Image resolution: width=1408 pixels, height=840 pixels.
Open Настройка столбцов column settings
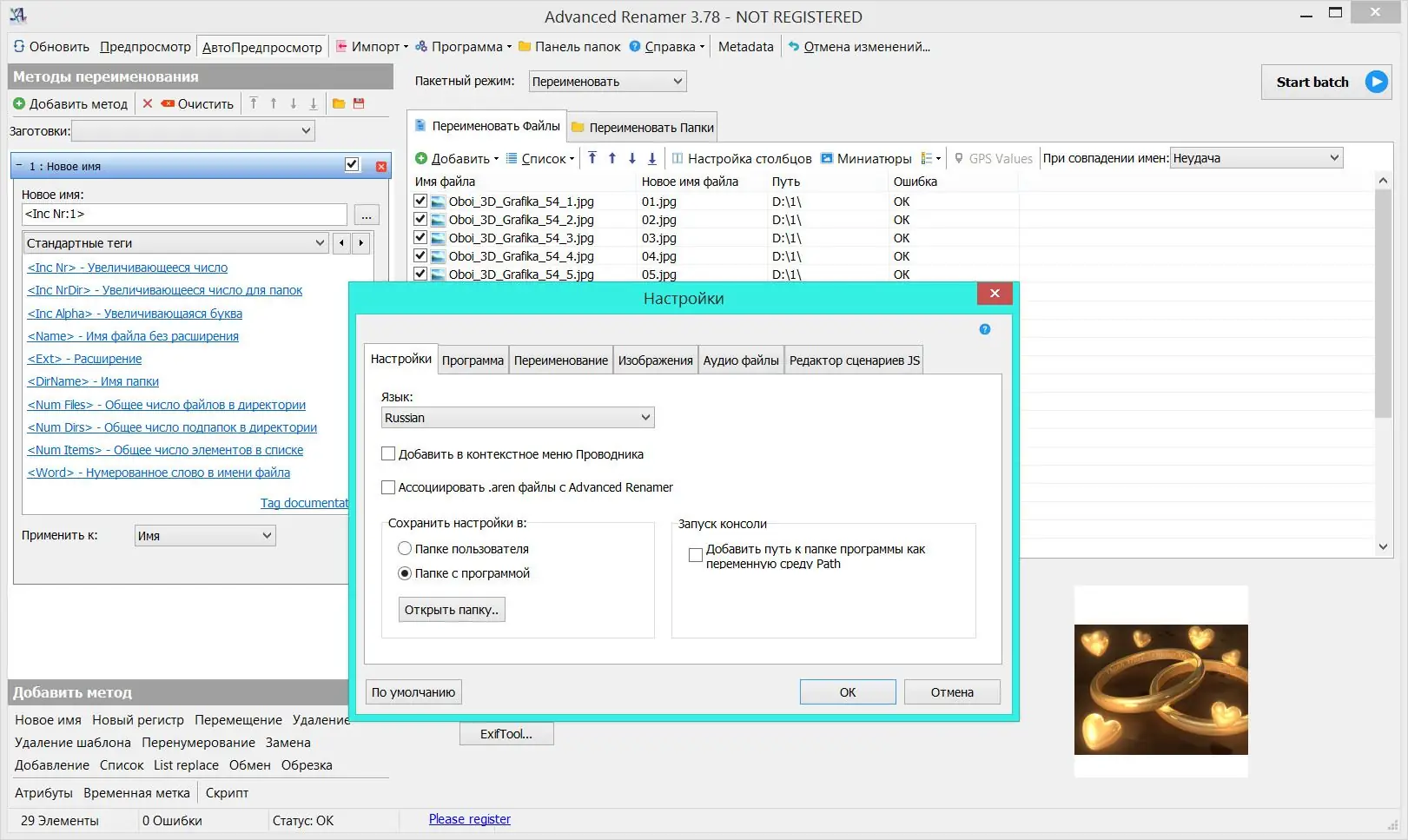coord(741,158)
